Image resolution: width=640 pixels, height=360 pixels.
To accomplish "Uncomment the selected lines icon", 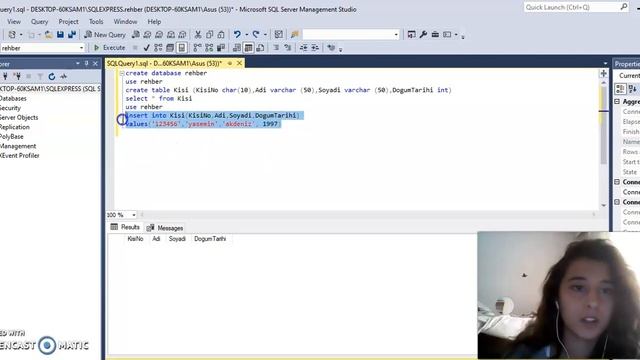I will (288, 48).
